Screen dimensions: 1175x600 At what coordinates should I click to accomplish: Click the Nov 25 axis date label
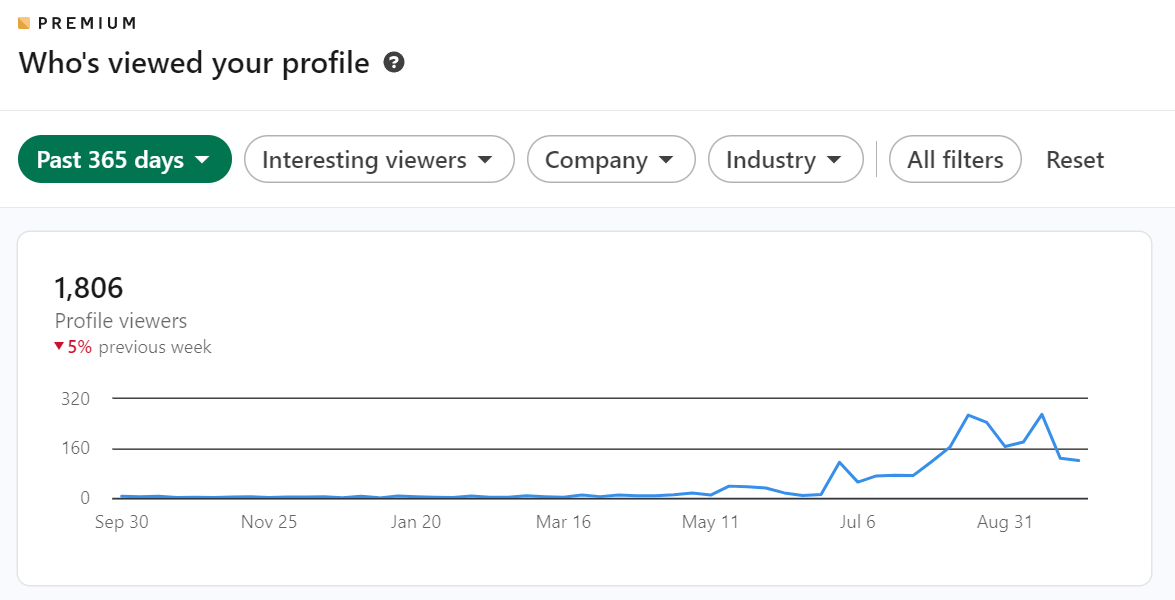(269, 522)
